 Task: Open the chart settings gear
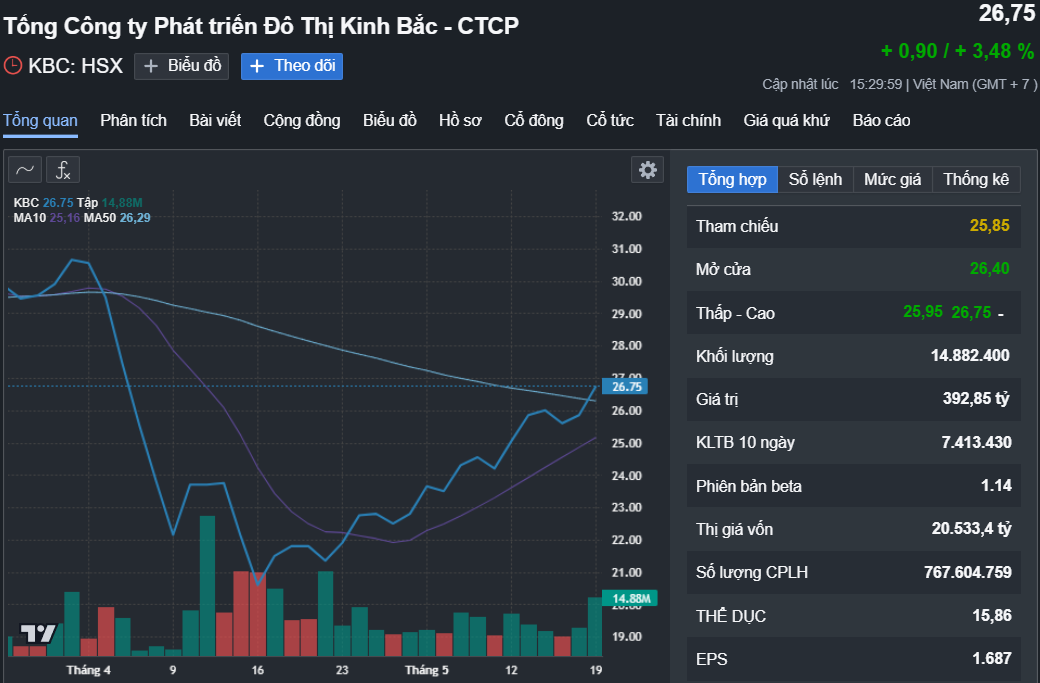tap(647, 169)
